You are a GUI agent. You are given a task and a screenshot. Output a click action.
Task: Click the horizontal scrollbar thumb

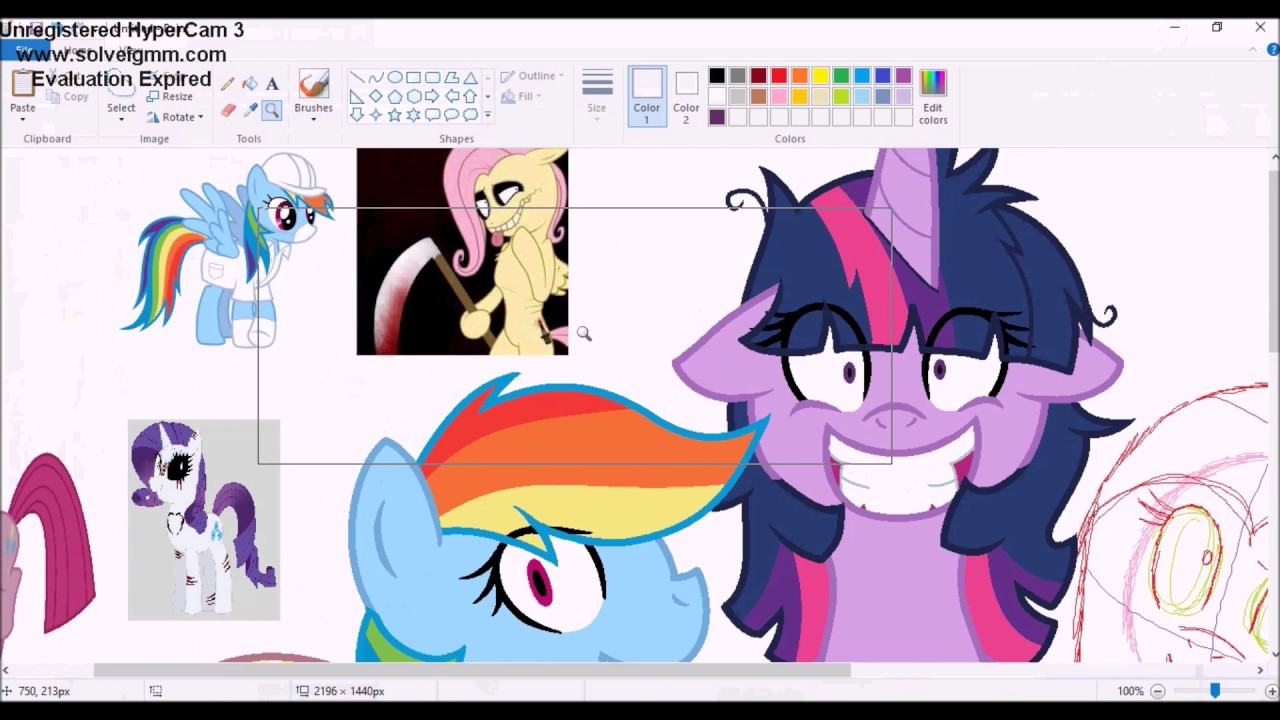(x=472, y=670)
